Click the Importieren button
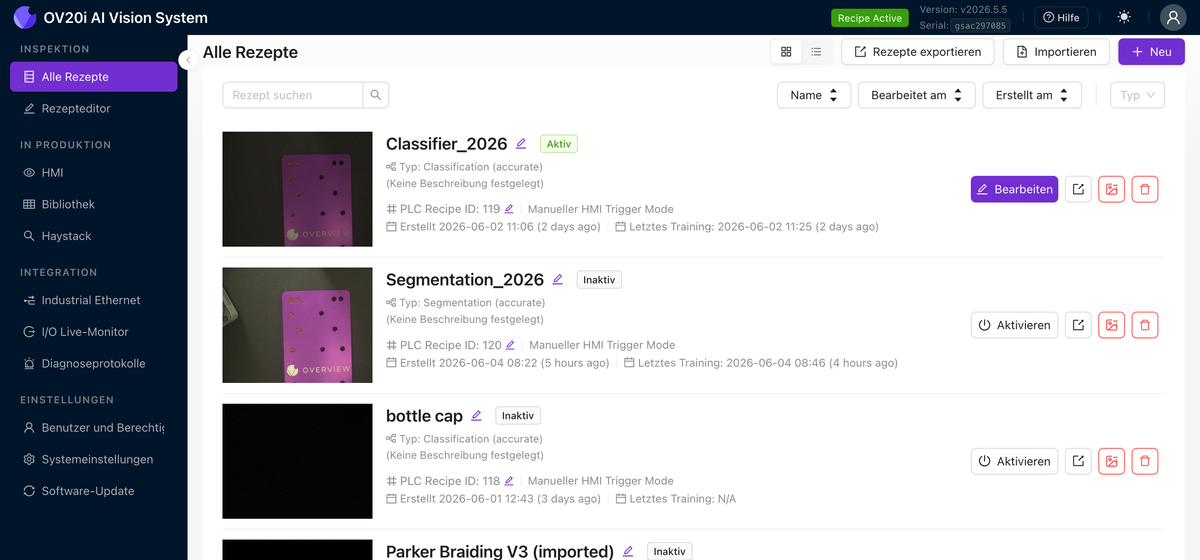 [x=1056, y=52]
